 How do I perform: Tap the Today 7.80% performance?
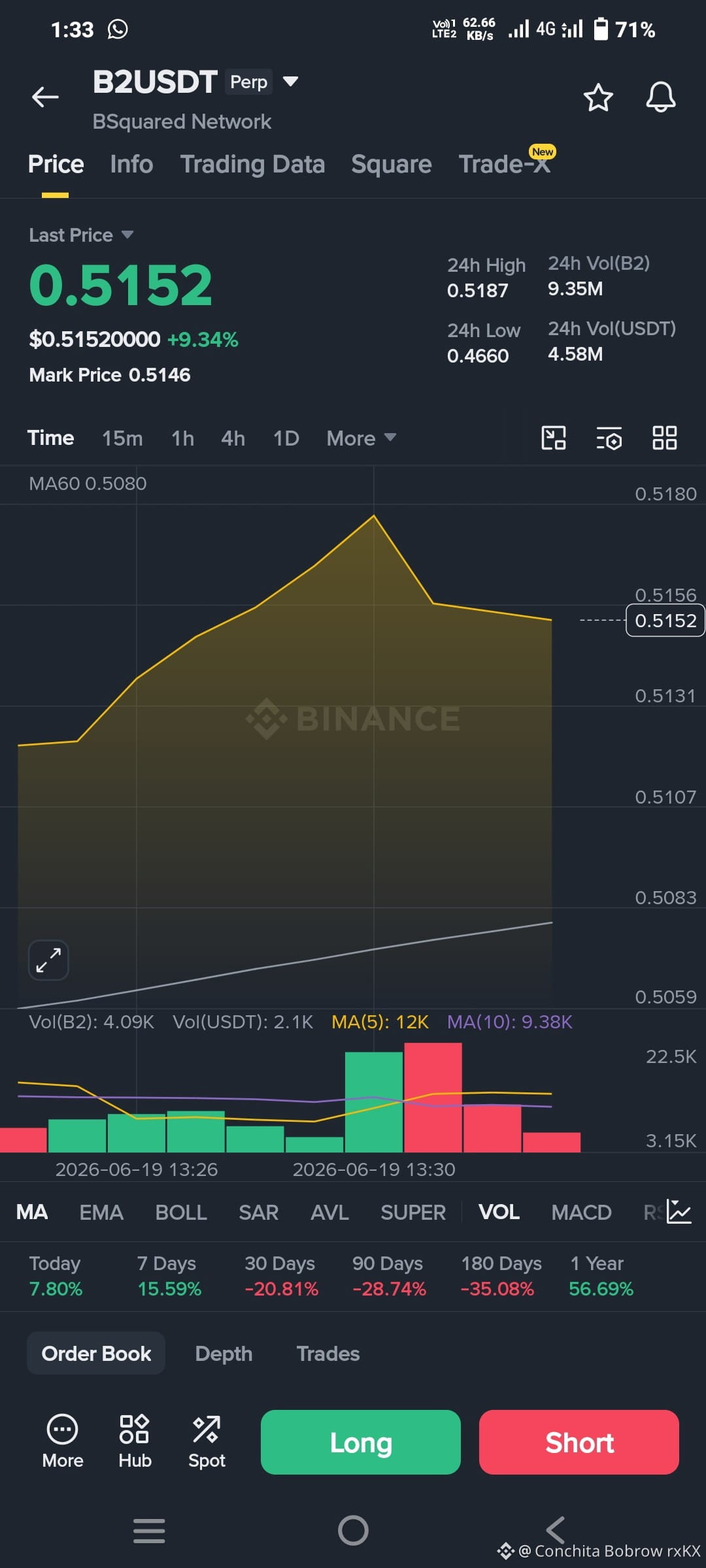[x=56, y=1276]
